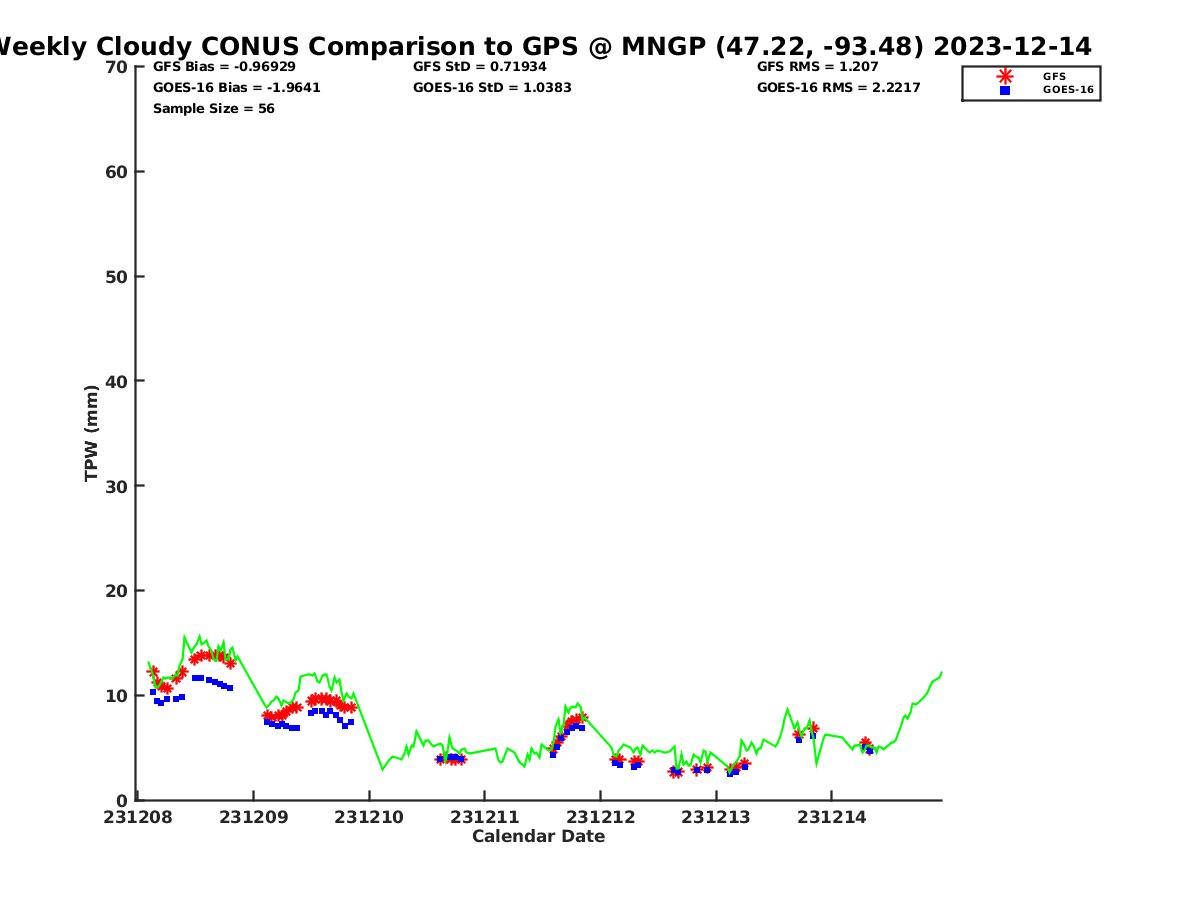Click the Calendar Date x-axis label

pos(539,836)
